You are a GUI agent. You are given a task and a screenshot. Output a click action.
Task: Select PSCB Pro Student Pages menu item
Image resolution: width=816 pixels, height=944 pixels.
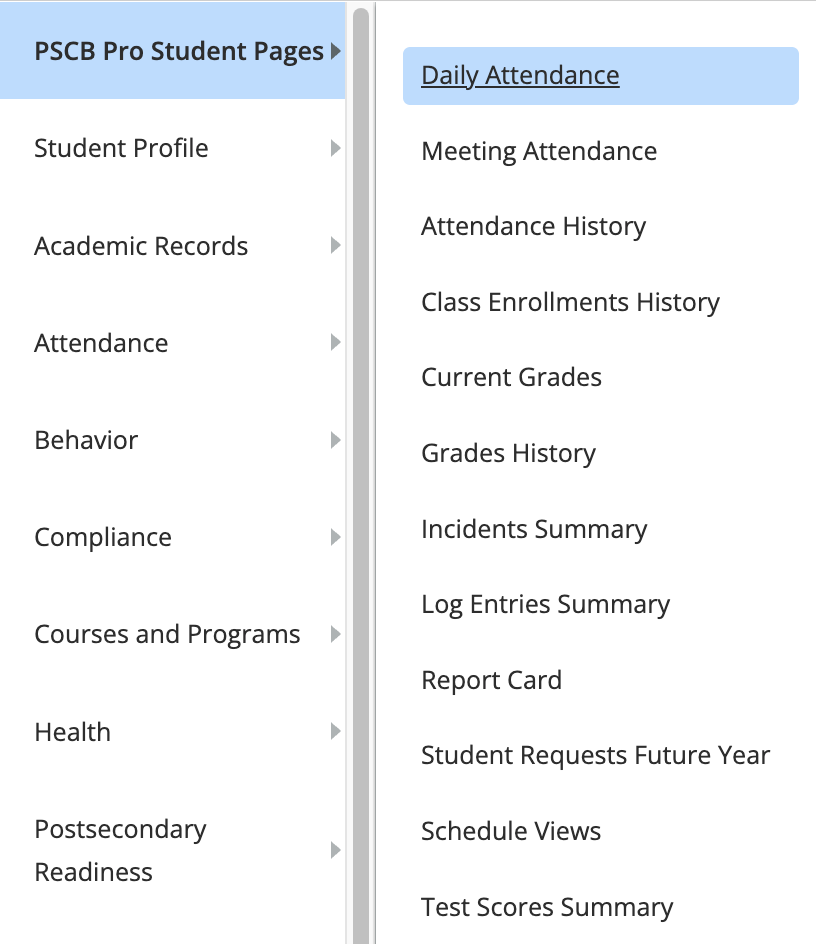[x=173, y=51]
